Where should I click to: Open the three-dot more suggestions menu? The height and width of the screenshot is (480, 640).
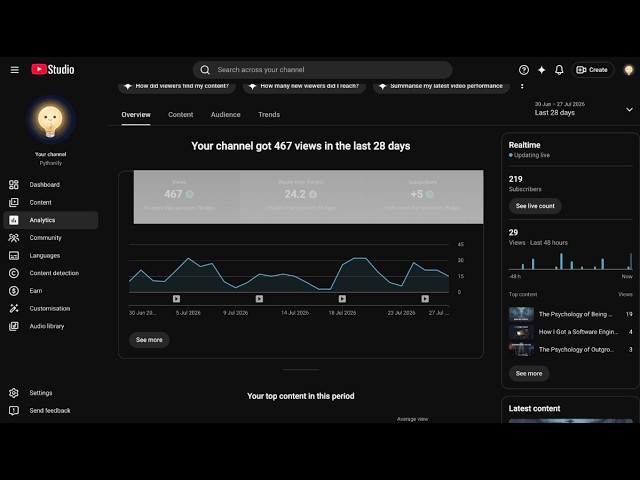[522, 86]
